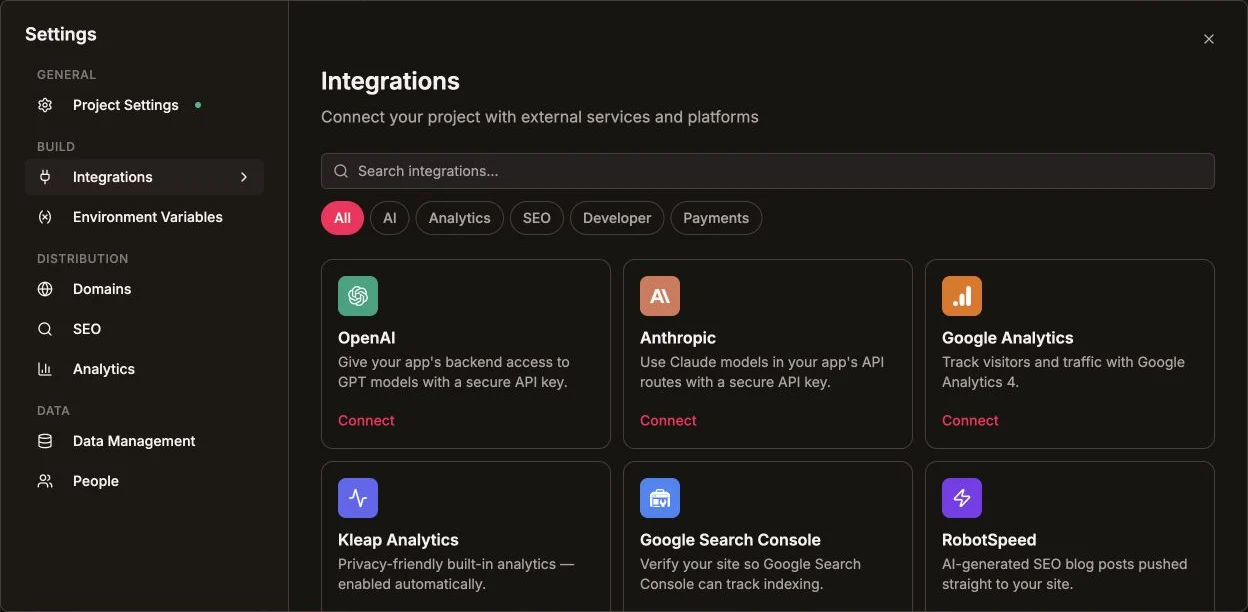Click the Google Analytics logo icon

tap(962, 296)
